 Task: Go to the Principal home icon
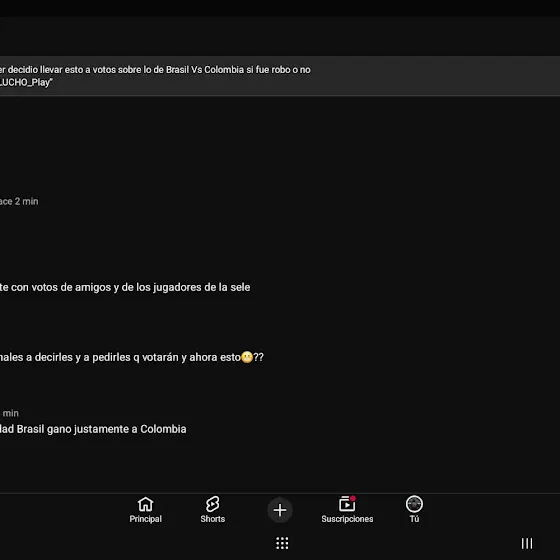145,504
